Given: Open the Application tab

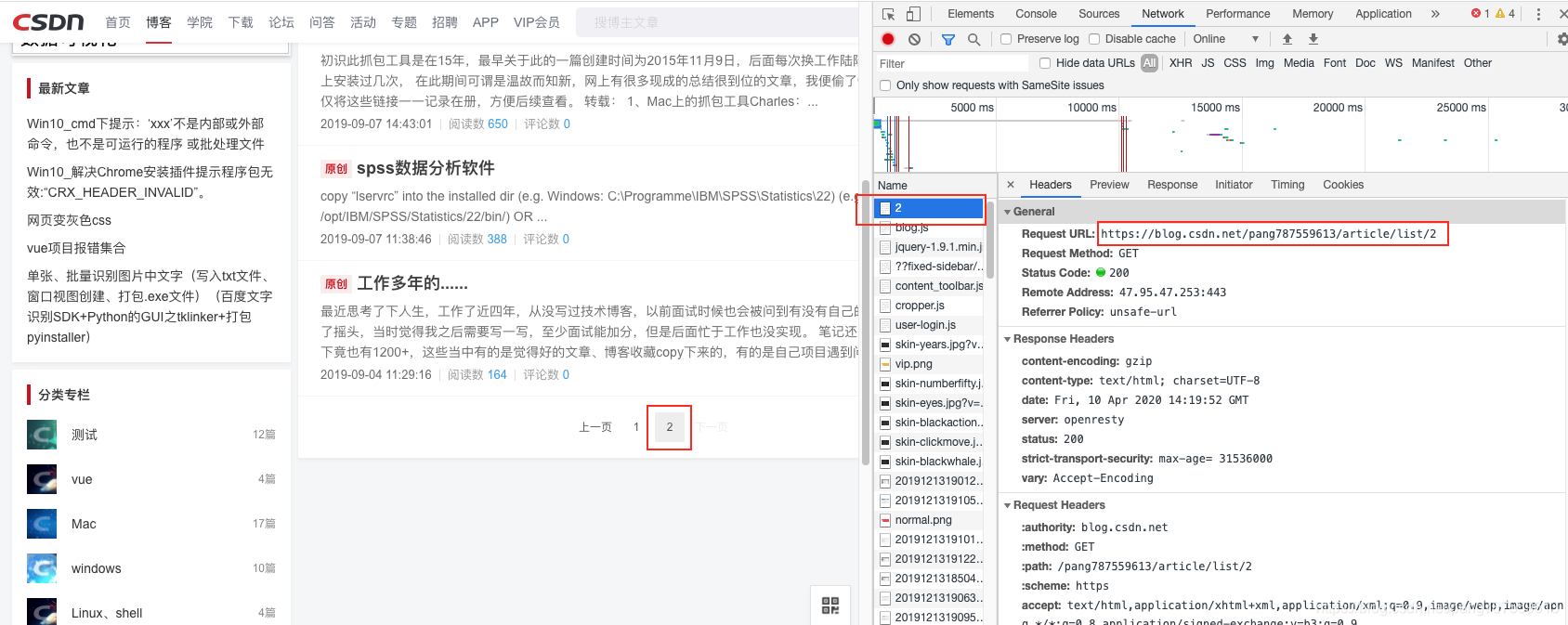Looking at the screenshot, I should pos(1383,14).
